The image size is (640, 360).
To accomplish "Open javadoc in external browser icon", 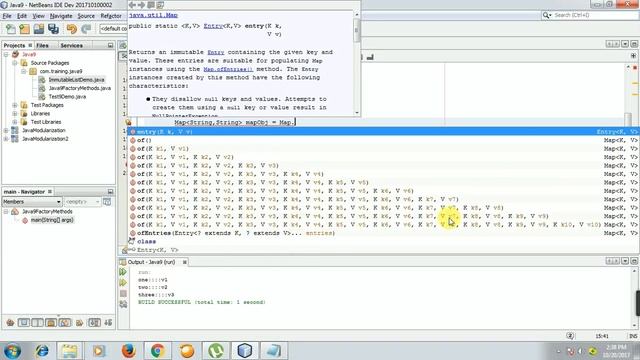I will 151,5.
